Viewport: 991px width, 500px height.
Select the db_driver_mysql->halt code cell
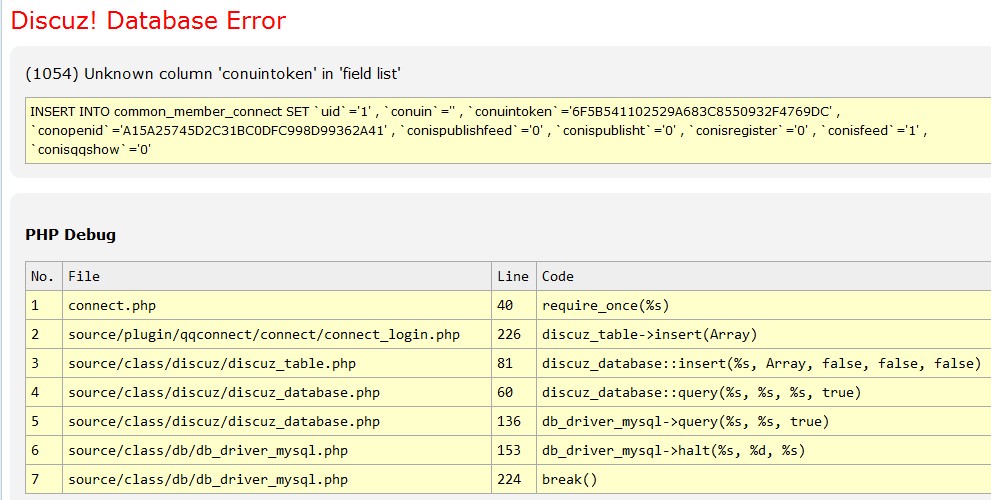point(673,450)
